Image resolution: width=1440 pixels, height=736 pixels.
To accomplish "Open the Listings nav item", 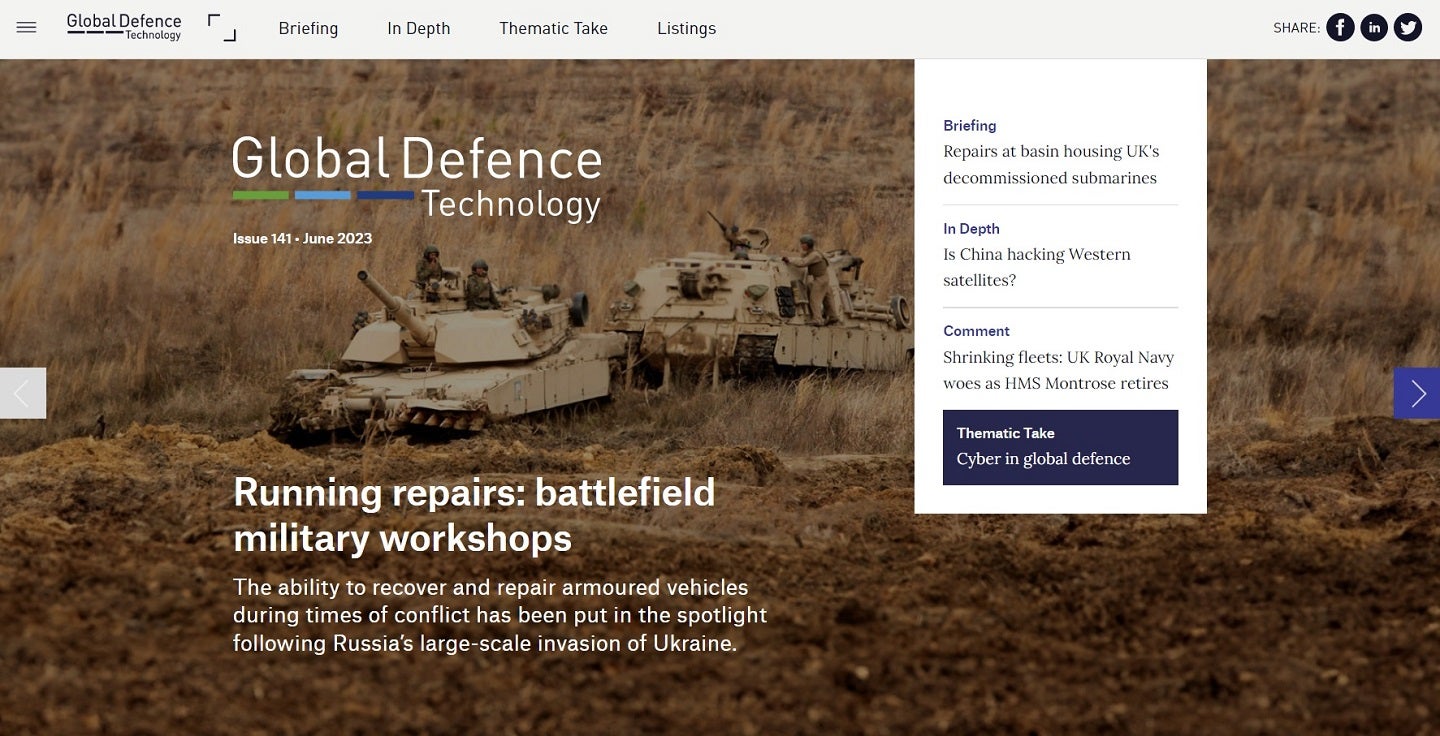I will pos(686,28).
